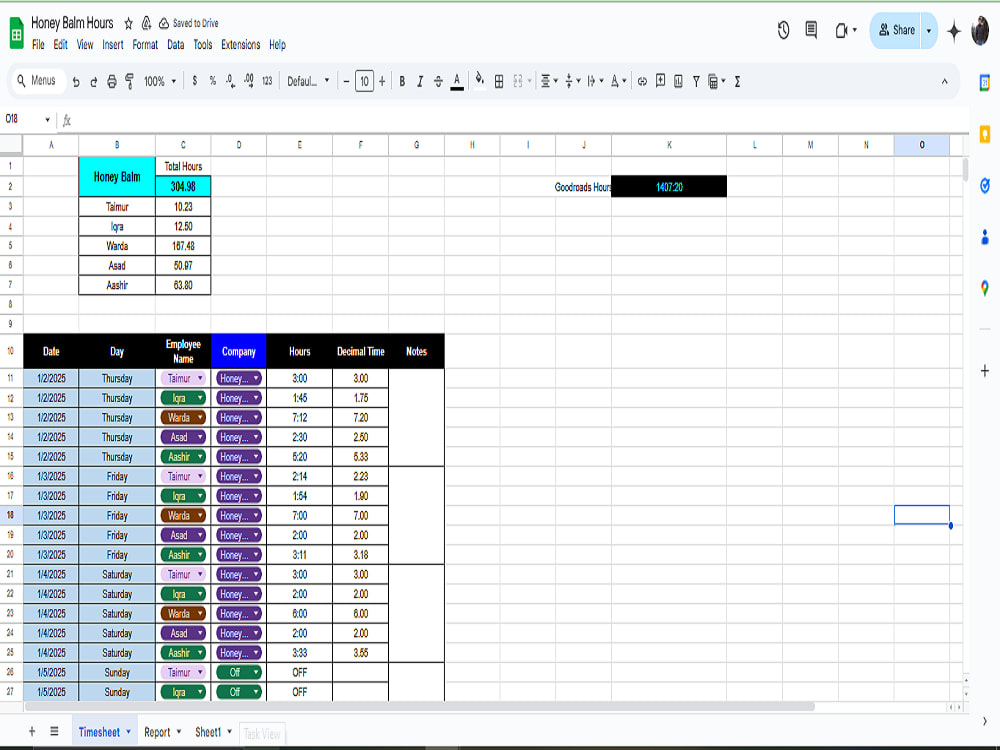
Task: Open vertical align dropdown
Action: tap(572, 81)
